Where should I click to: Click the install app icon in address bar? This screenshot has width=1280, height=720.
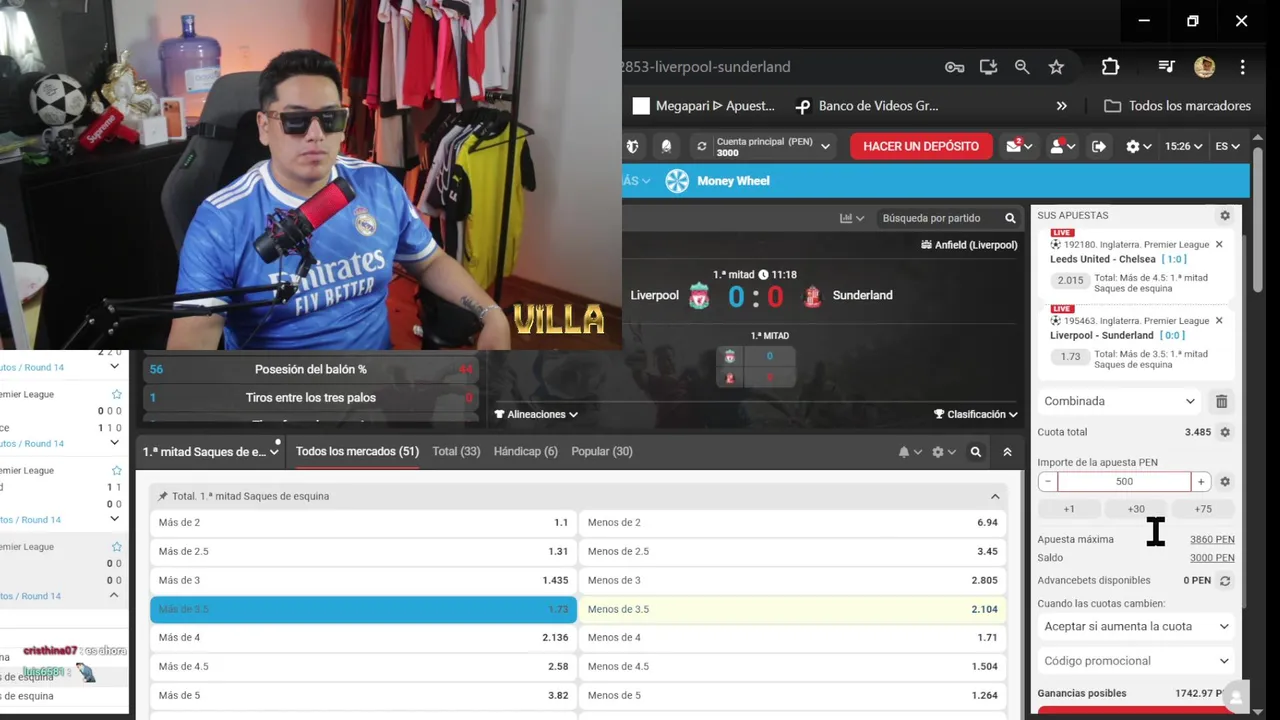coord(988,67)
